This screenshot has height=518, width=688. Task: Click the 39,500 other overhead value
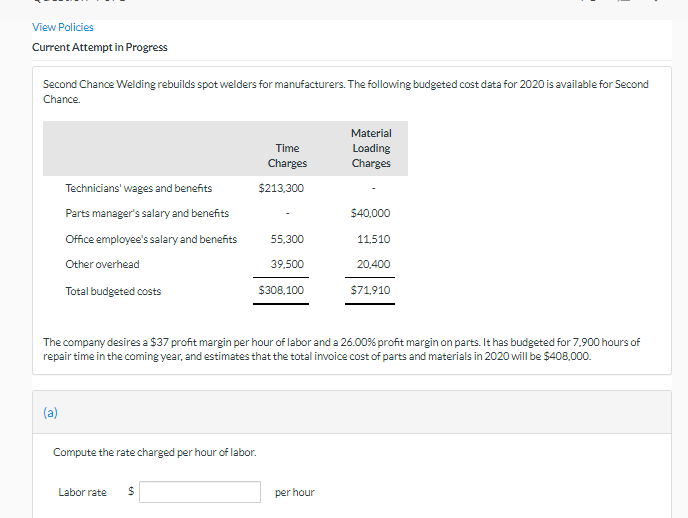click(287, 264)
